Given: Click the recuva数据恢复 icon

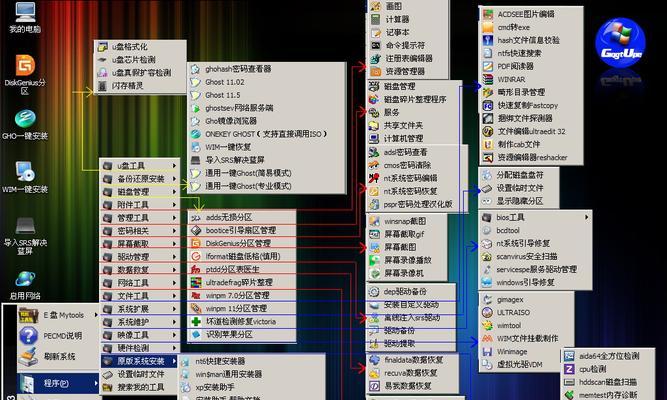Looking at the screenshot, I should (374, 373).
